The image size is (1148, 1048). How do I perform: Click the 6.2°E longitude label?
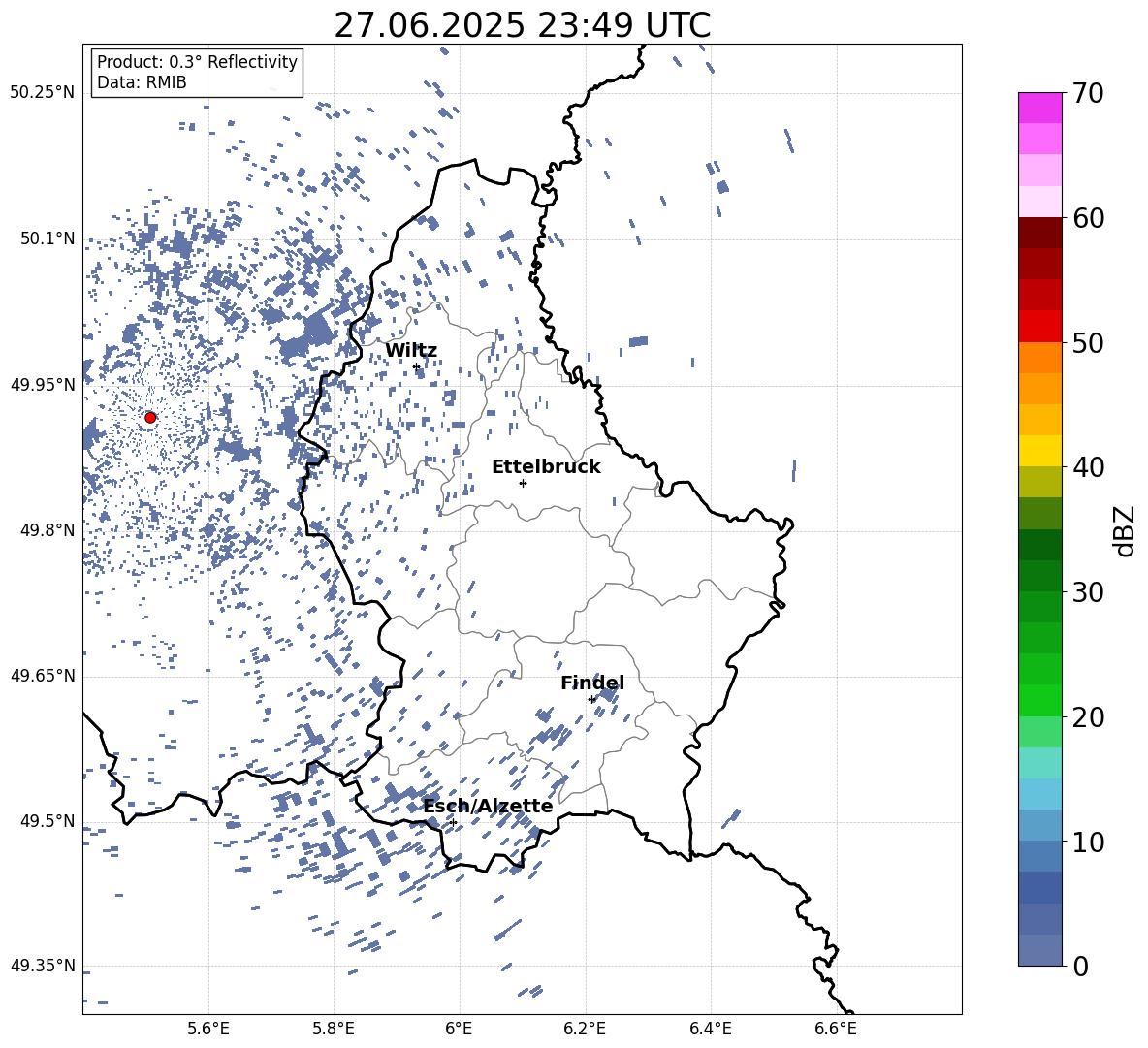point(585,1029)
